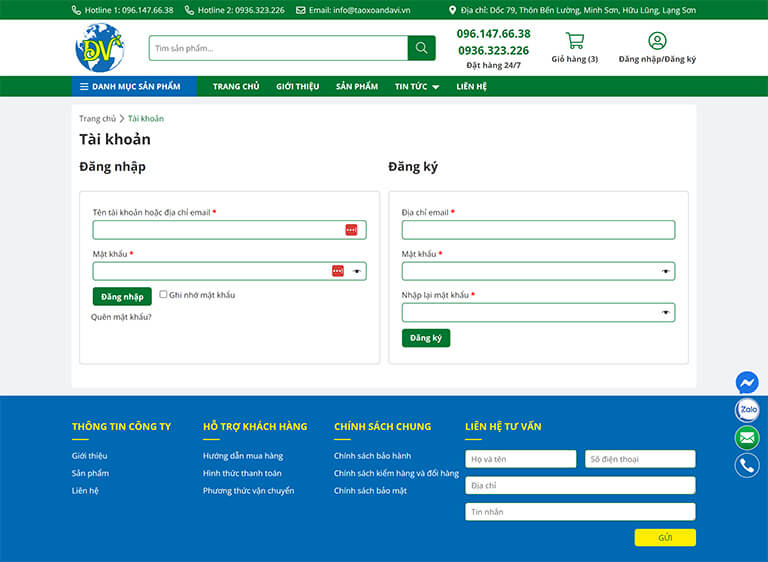This screenshot has height=562, width=768.
Task: Open the shopping cart icon
Action: (x=575, y=41)
